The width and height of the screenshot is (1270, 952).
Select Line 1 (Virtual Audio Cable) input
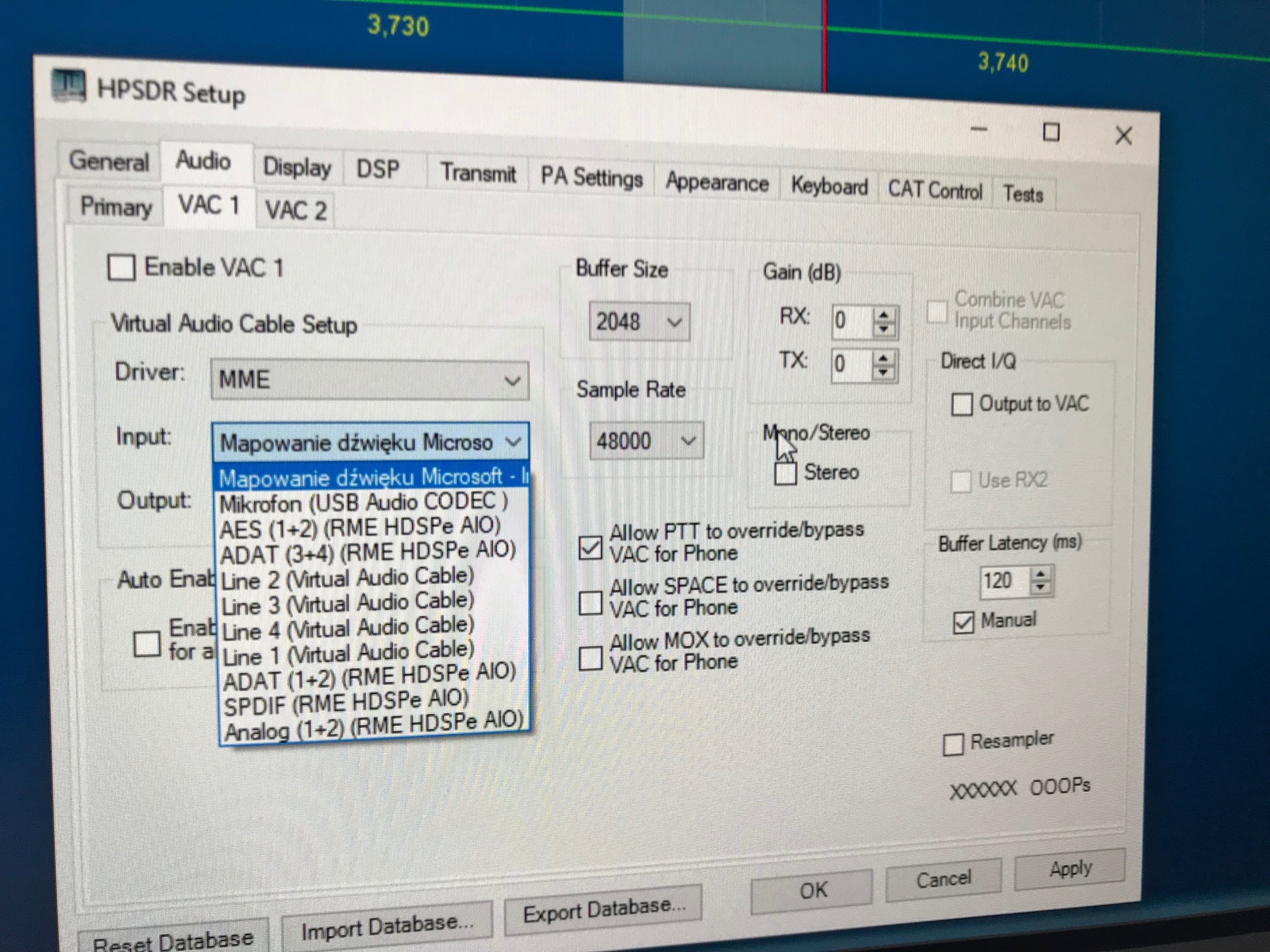click(x=347, y=654)
